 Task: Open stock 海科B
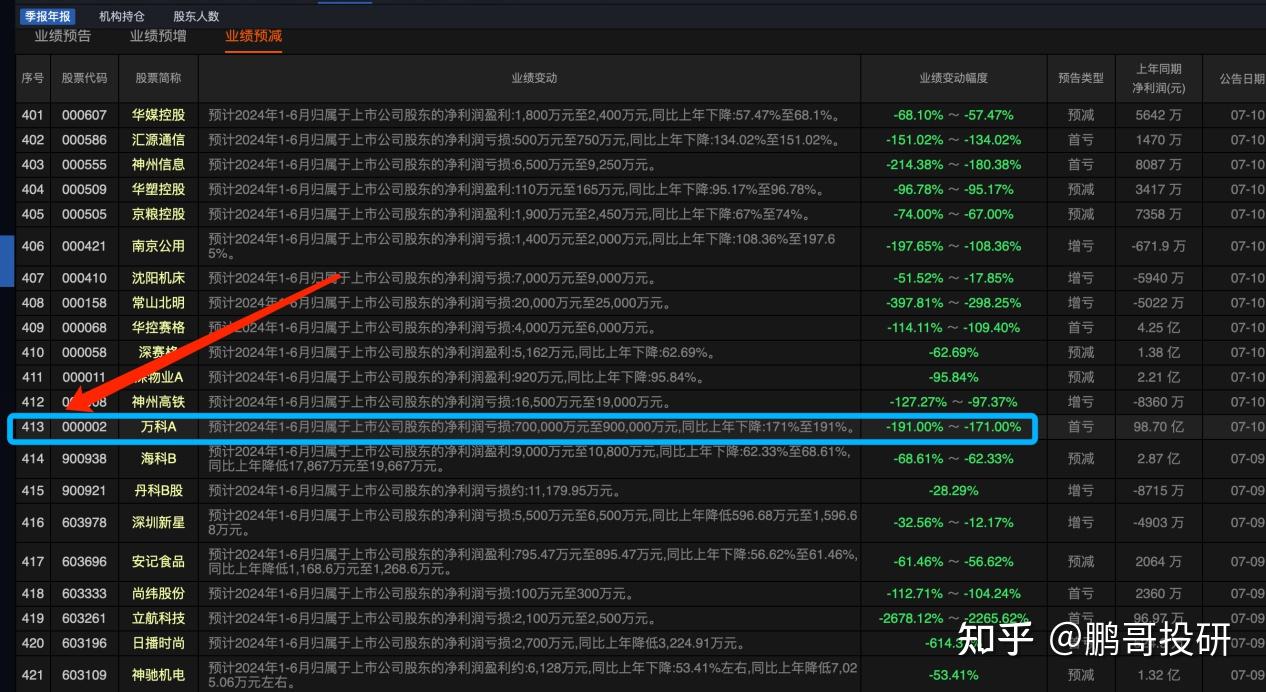(158, 459)
